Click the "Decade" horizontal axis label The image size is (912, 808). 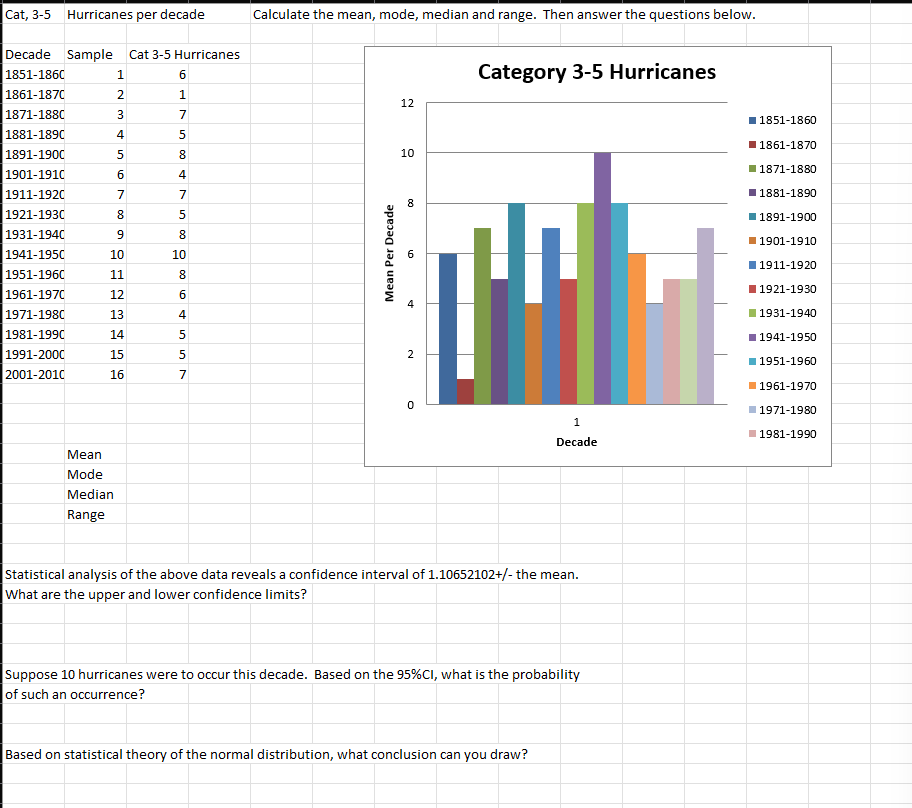[x=576, y=441]
